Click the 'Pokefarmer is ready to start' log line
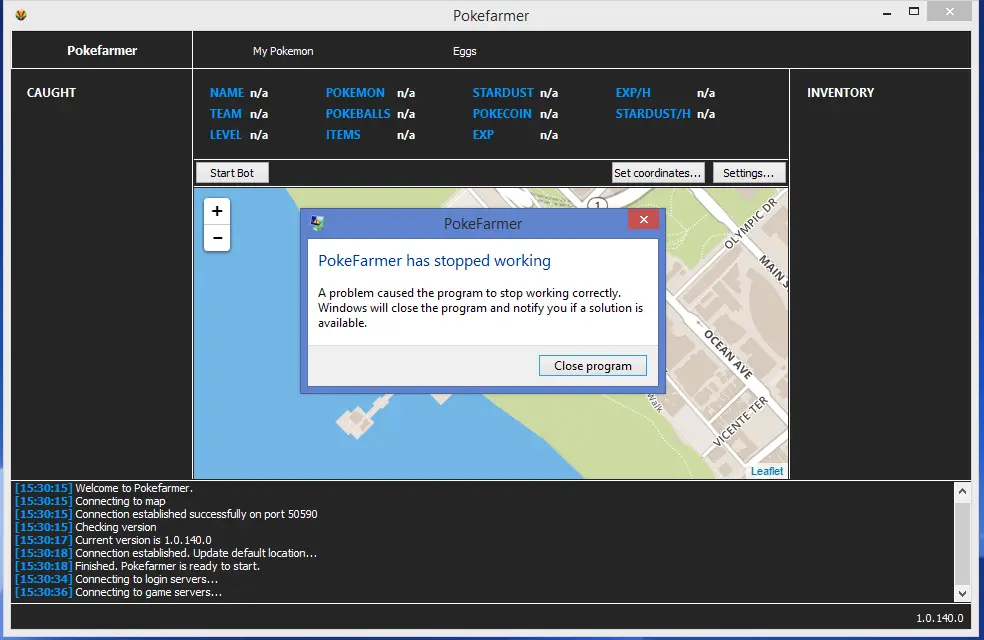984x640 pixels. tap(137, 566)
